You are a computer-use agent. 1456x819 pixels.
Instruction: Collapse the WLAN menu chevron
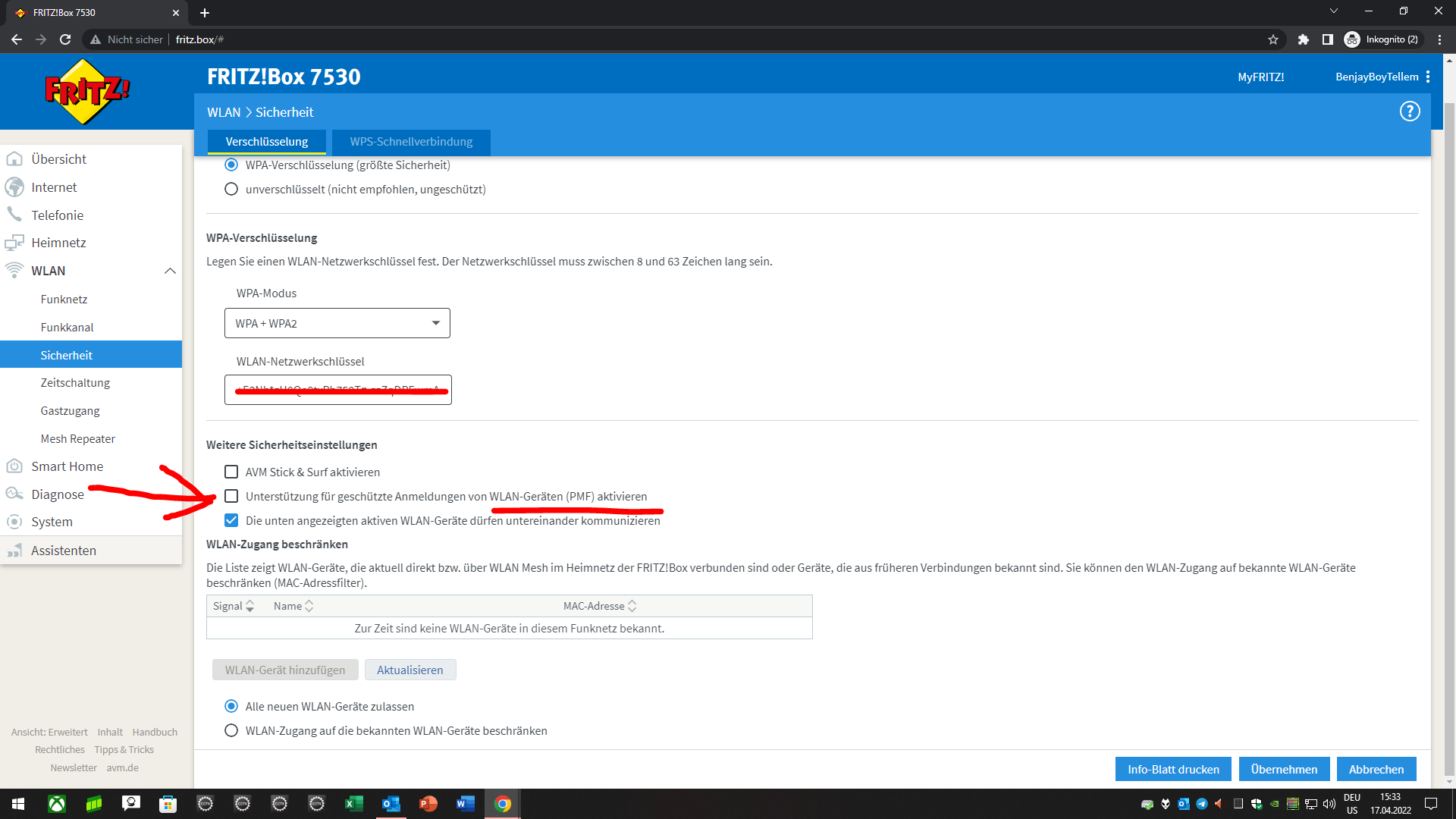coord(170,271)
